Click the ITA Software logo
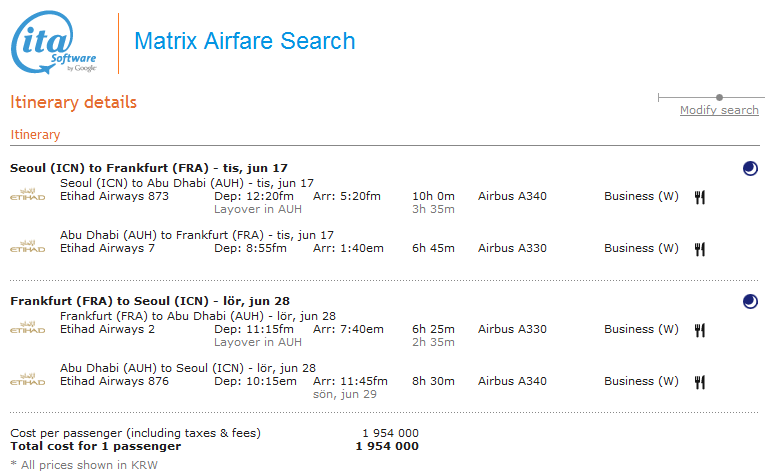This screenshot has width=765, height=472. (54, 45)
